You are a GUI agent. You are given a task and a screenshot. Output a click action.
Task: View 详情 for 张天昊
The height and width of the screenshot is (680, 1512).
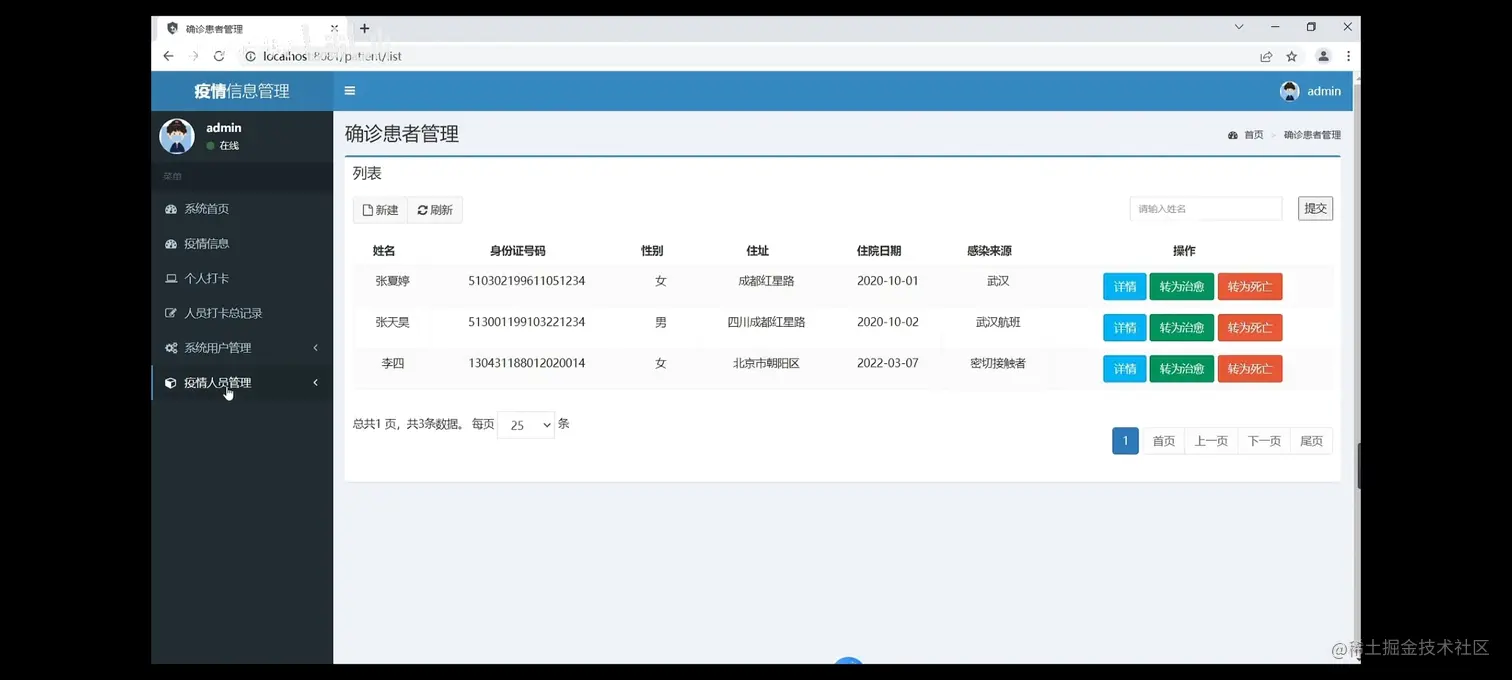1125,328
